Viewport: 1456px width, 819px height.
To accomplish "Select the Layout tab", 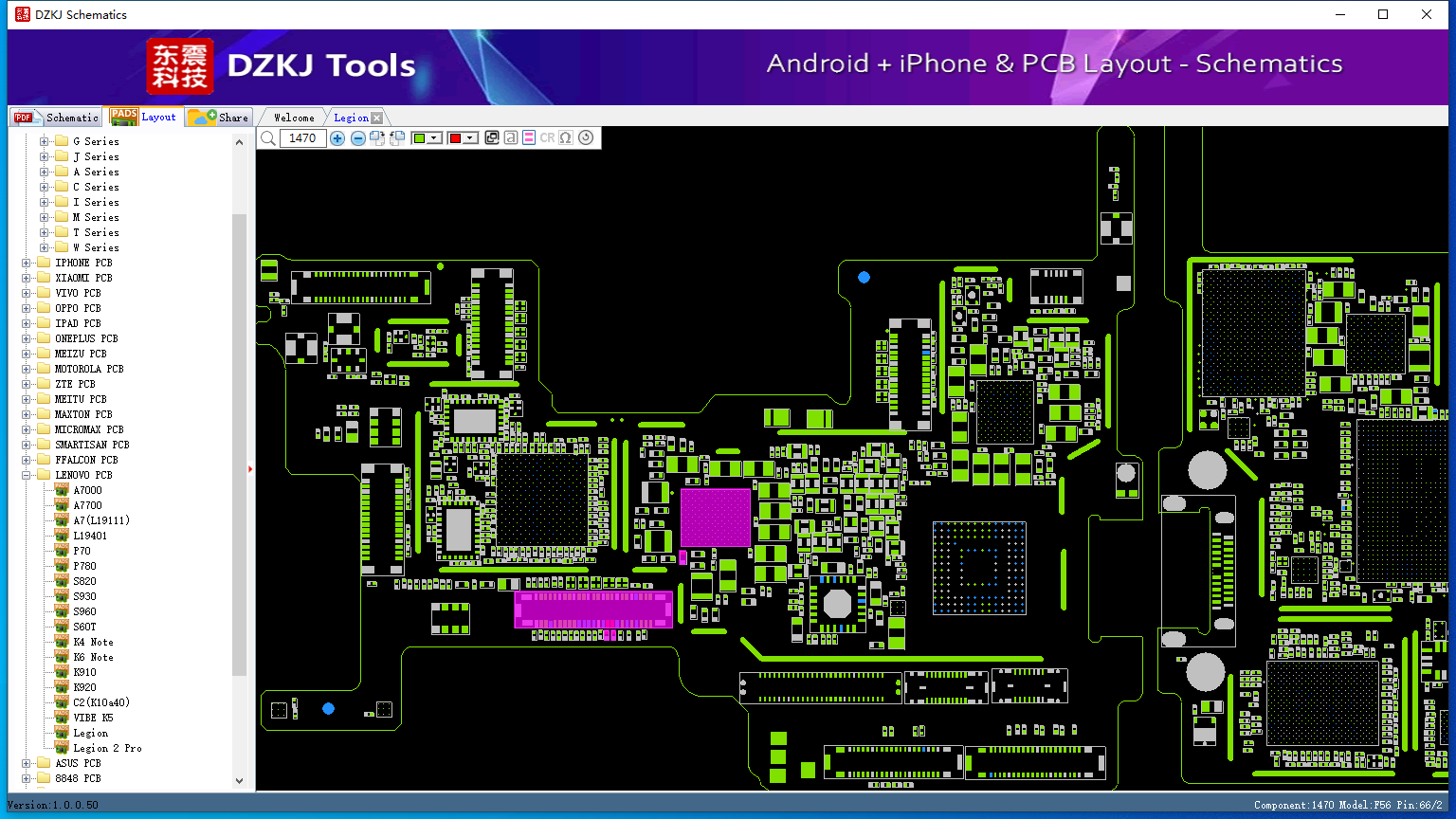I will point(143,117).
